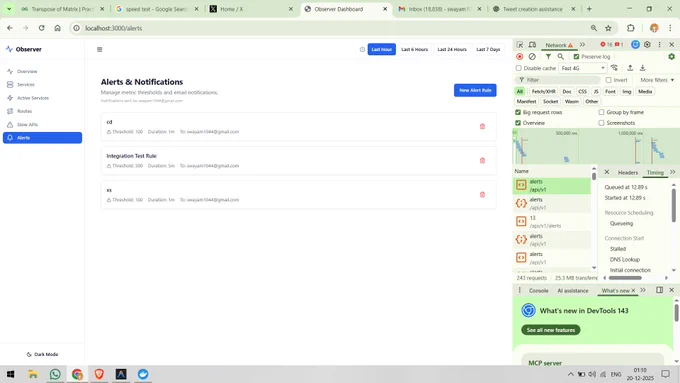Screen dimensions: 680x383
Task: Toggle Big request rows checkbox
Action: click(x=518, y=112)
